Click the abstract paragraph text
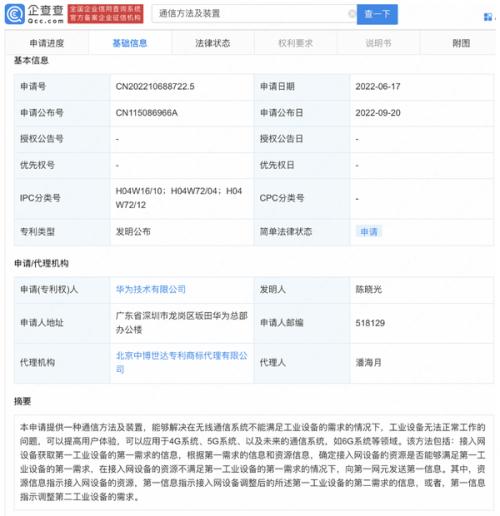 tap(253, 462)
